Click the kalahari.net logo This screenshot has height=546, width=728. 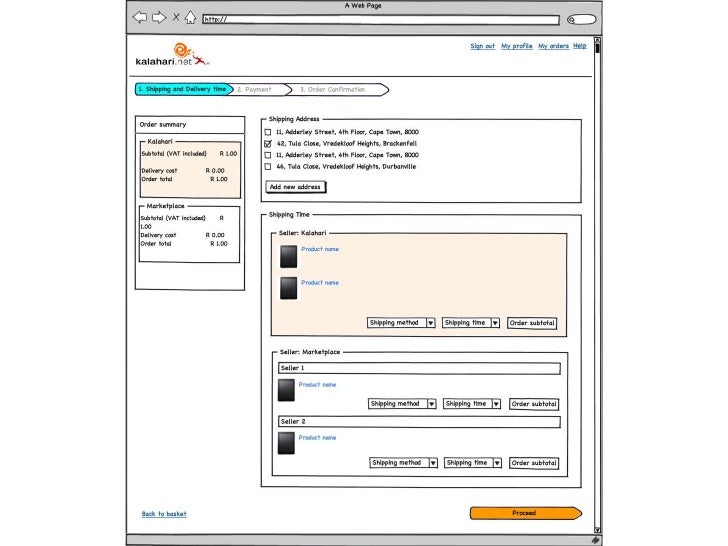tap(172, 54)
